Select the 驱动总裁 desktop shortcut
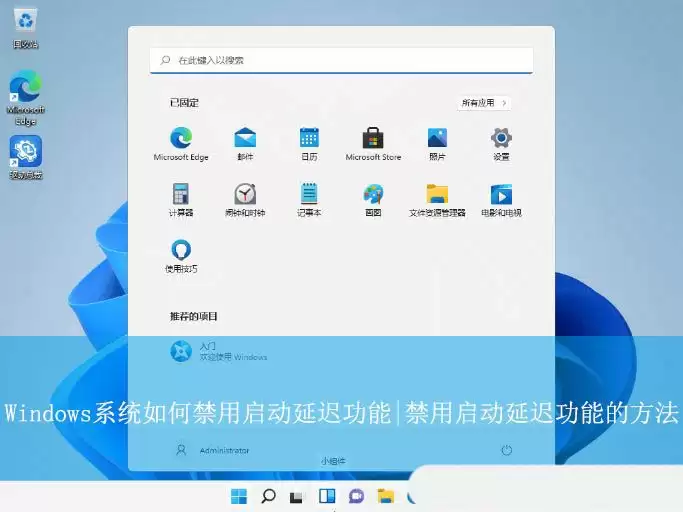 coord(26,157)
